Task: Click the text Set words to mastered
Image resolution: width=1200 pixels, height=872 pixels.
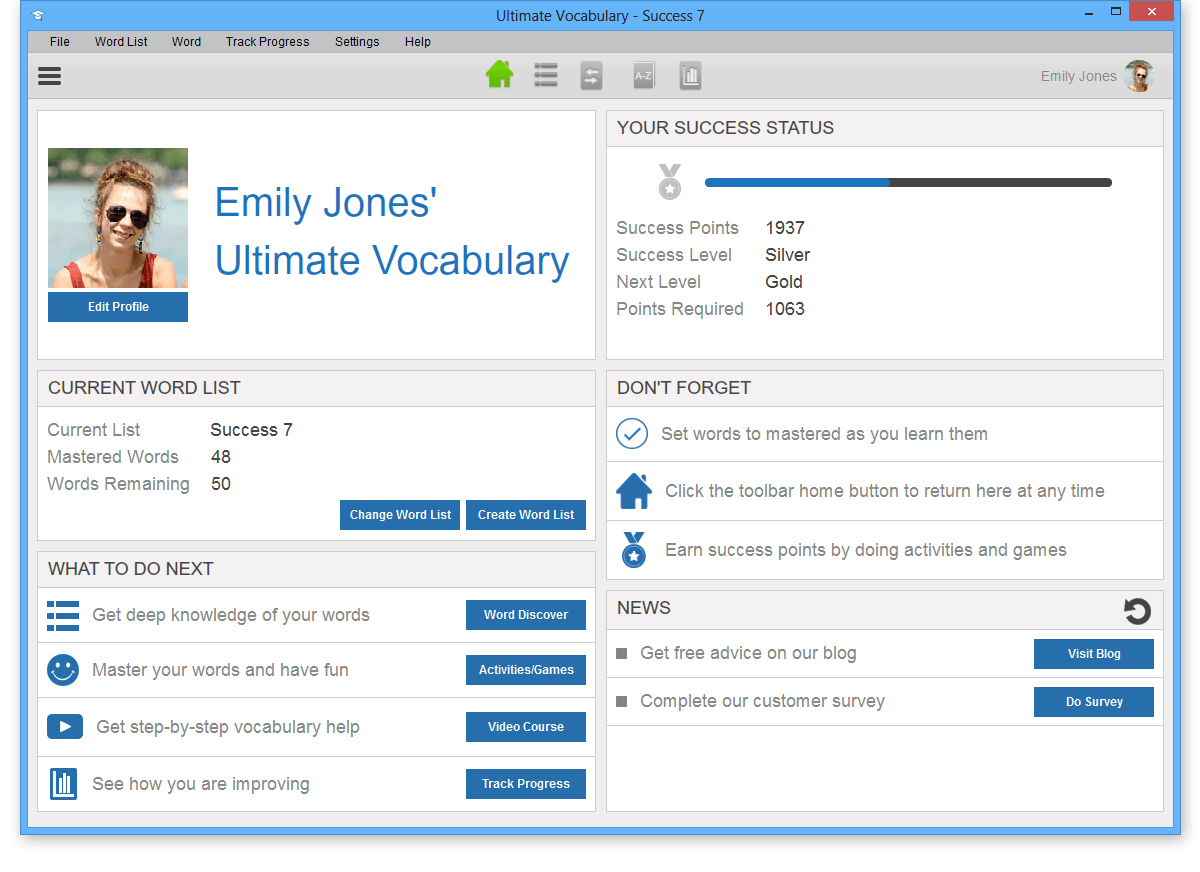Action: tap(824, 434)
